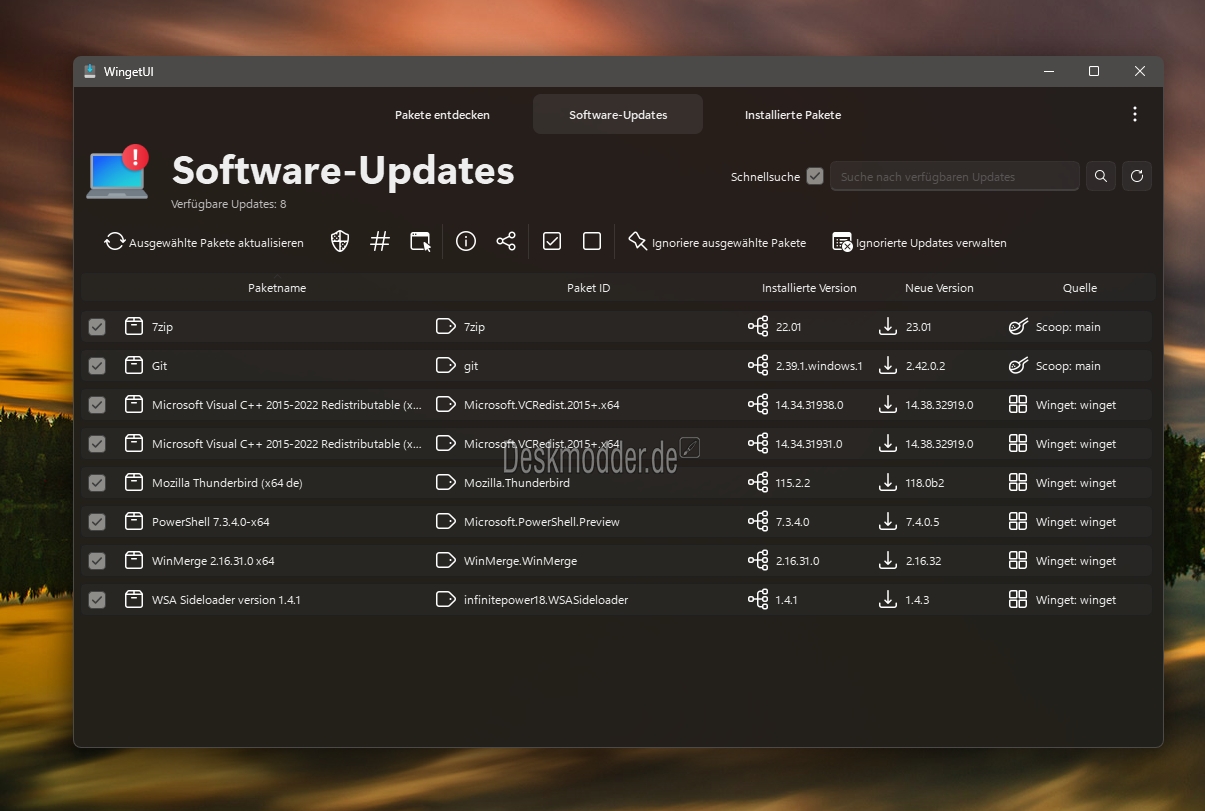Click installed version 115.2.2
1205x811 pixels.
793,483
